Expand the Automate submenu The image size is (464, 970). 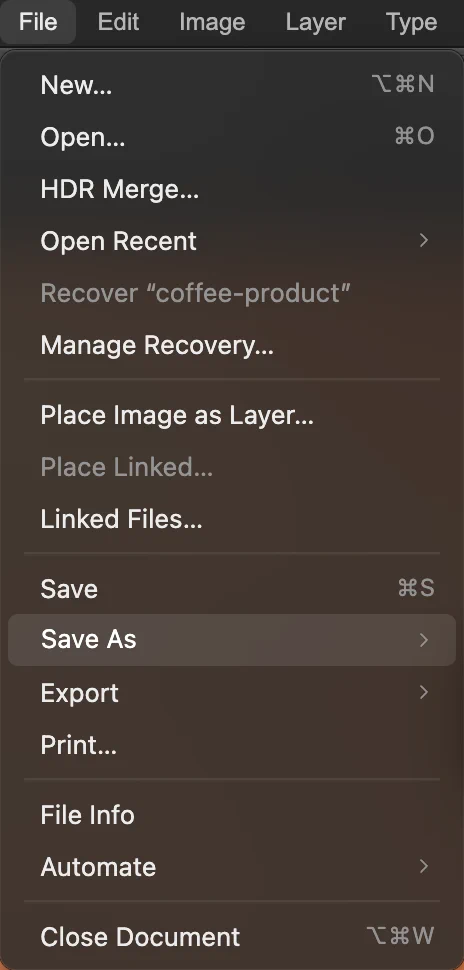(x=232, y=867)
